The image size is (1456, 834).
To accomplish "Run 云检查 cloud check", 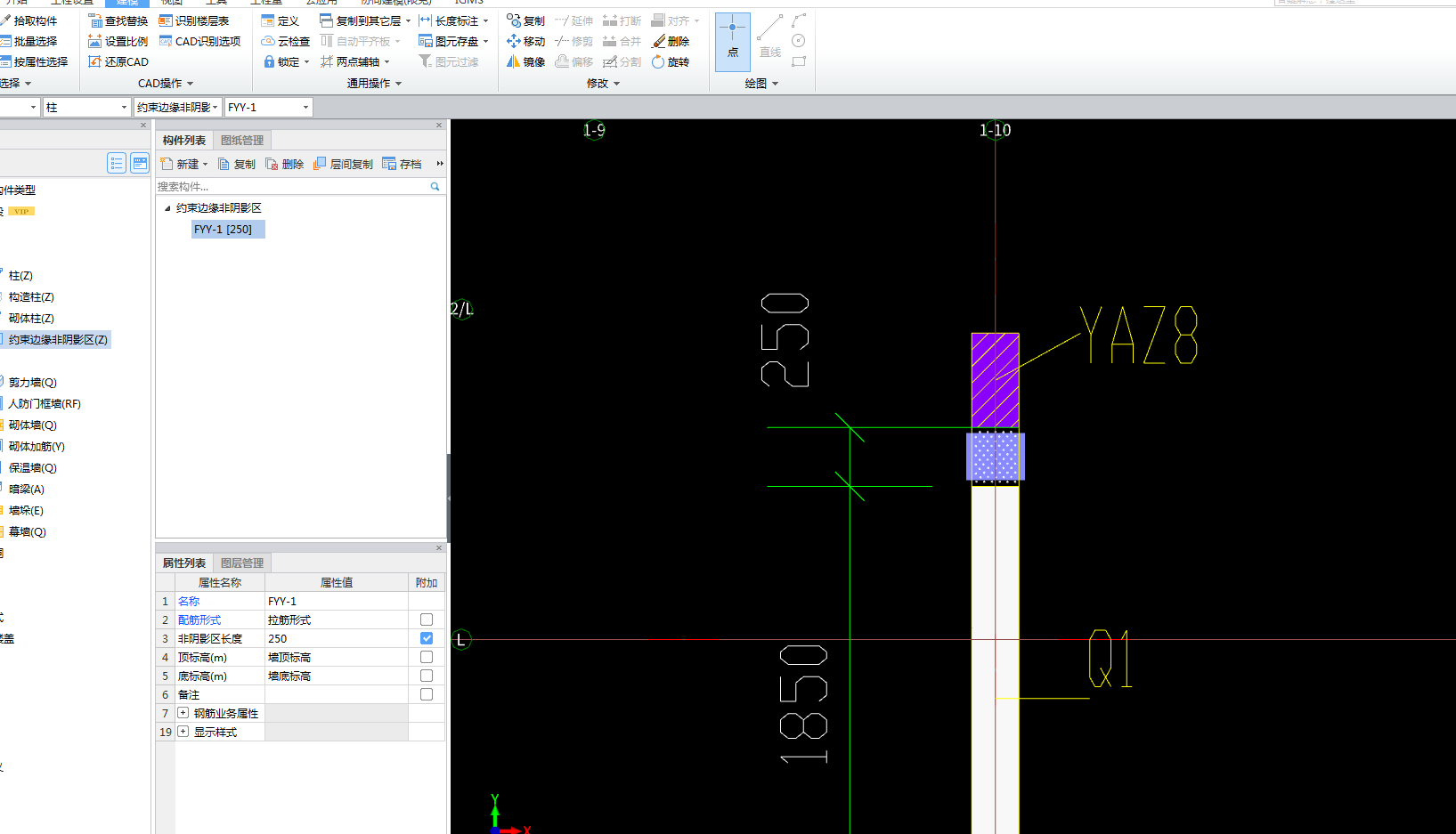I will (285, 41).
